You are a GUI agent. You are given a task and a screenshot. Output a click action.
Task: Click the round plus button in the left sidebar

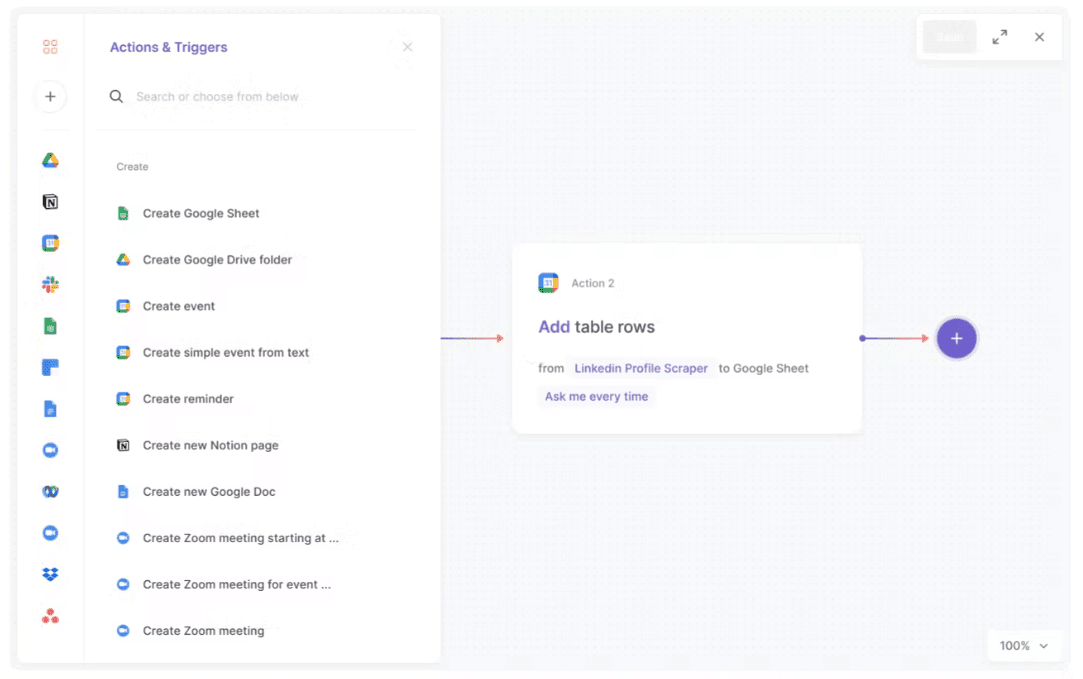pos(50,97)
